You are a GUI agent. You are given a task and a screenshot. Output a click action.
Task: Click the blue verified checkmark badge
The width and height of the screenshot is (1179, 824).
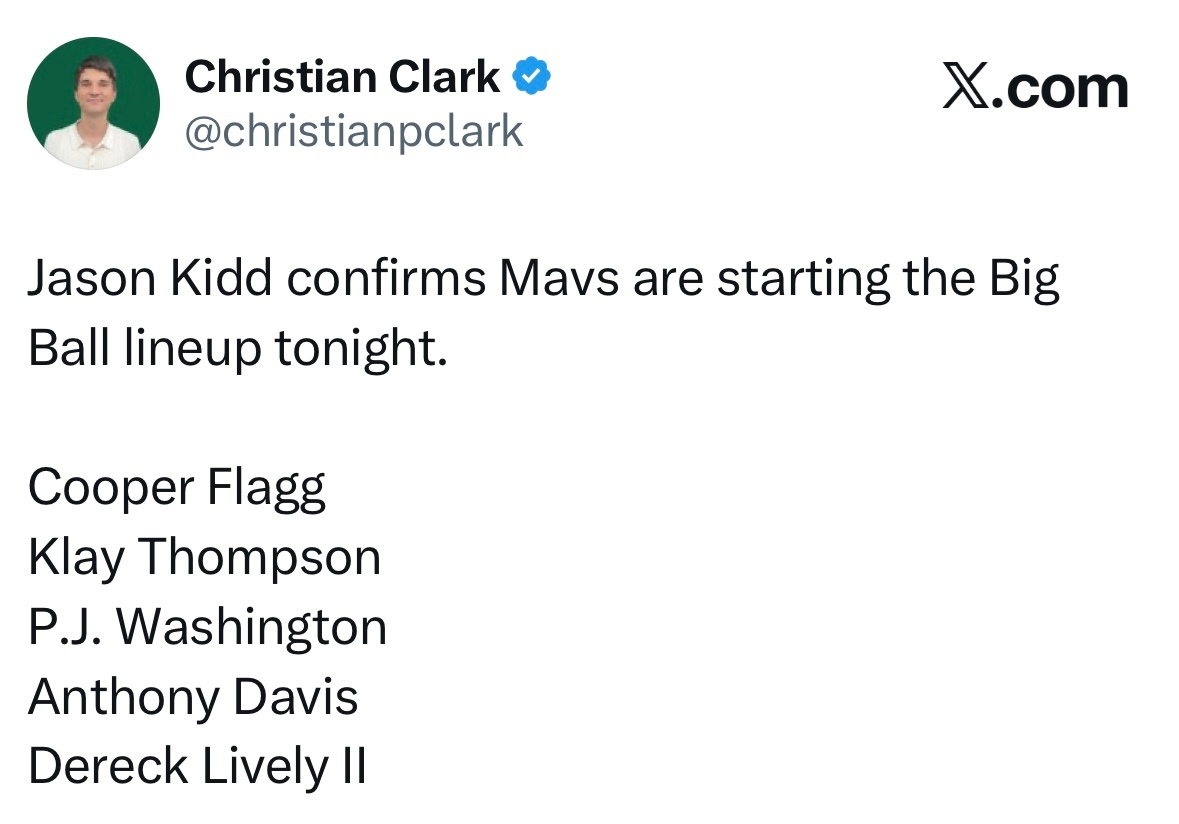(x=531, y=77)
